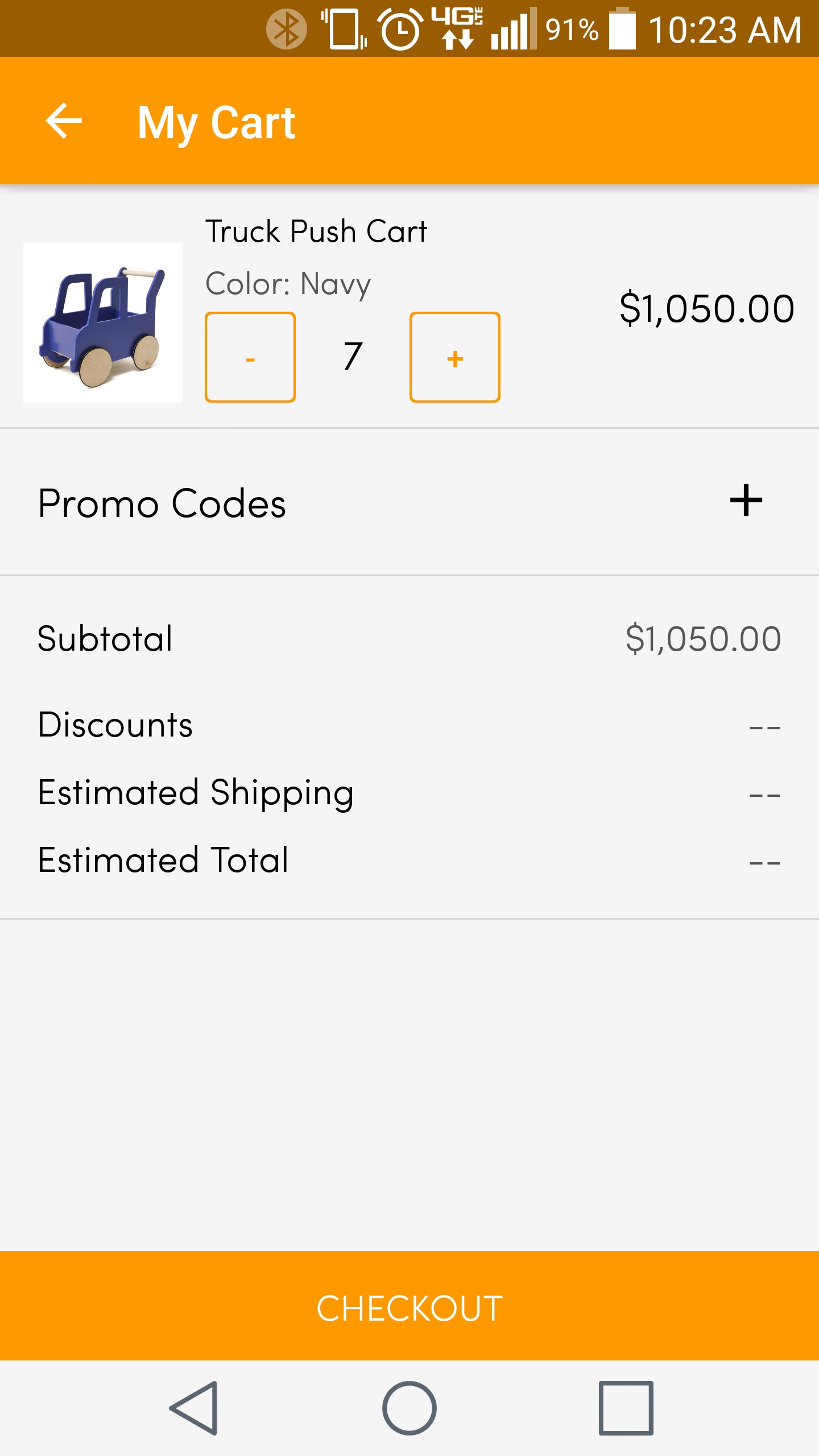Tap the Promo Codes label
This screenshot has width=819, height=1456.
coord(162,504)
